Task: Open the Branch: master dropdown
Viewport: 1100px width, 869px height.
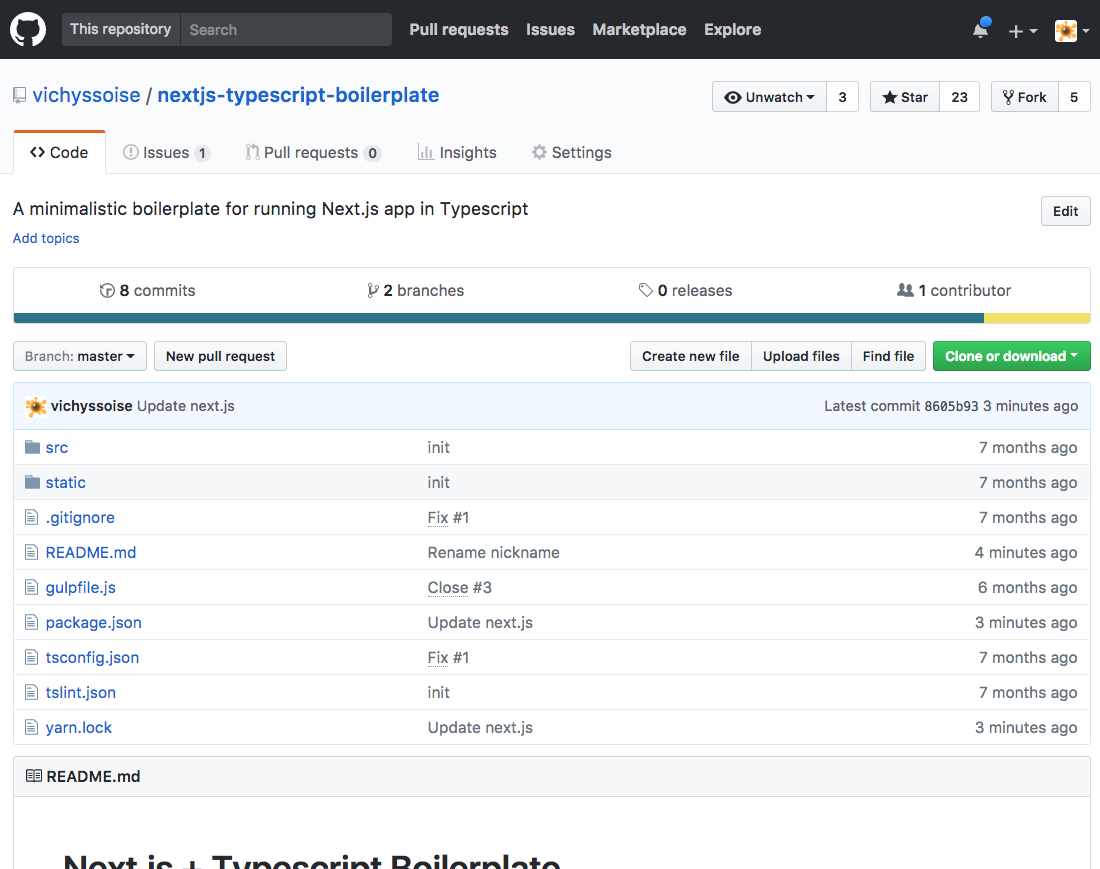Action: (80, 356)
